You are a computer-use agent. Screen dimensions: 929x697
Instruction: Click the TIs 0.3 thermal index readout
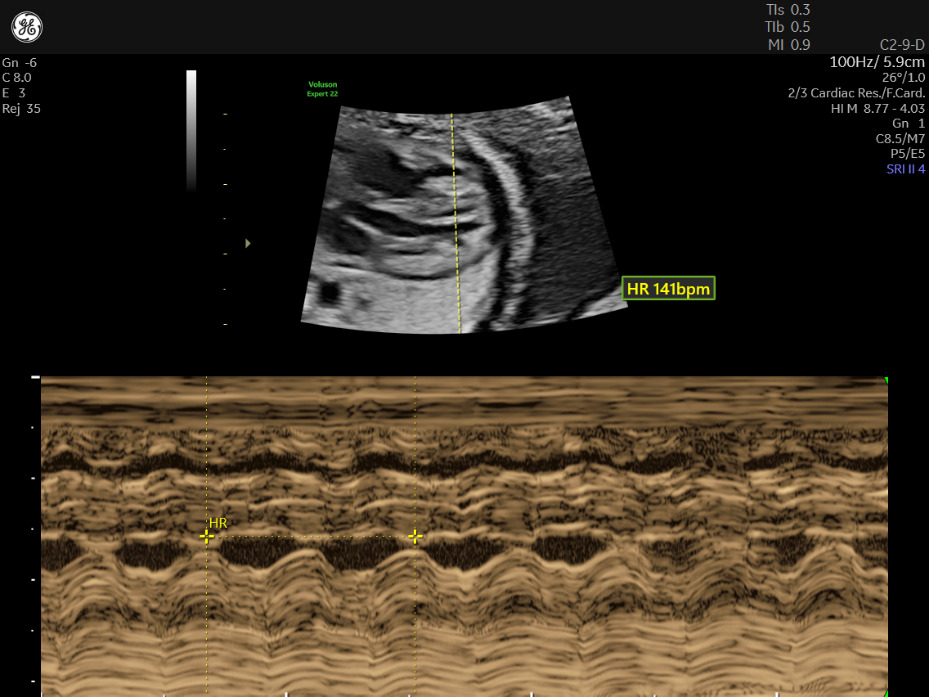787,9
